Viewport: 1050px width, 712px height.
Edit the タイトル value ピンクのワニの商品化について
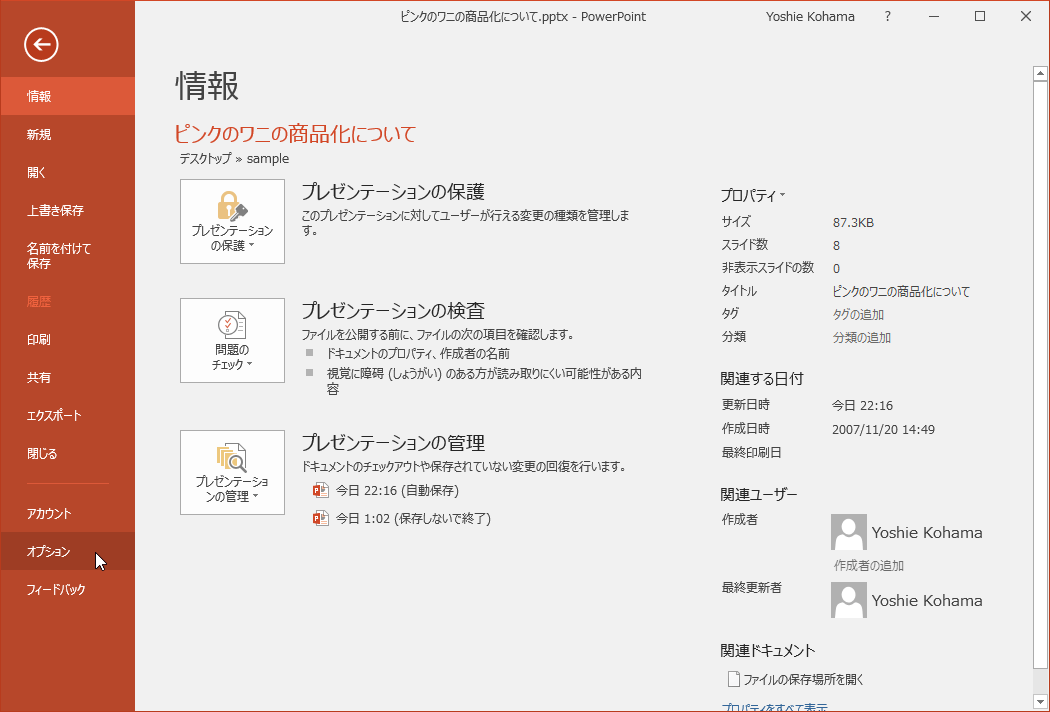pyautogui.click(x=901, y=291)
